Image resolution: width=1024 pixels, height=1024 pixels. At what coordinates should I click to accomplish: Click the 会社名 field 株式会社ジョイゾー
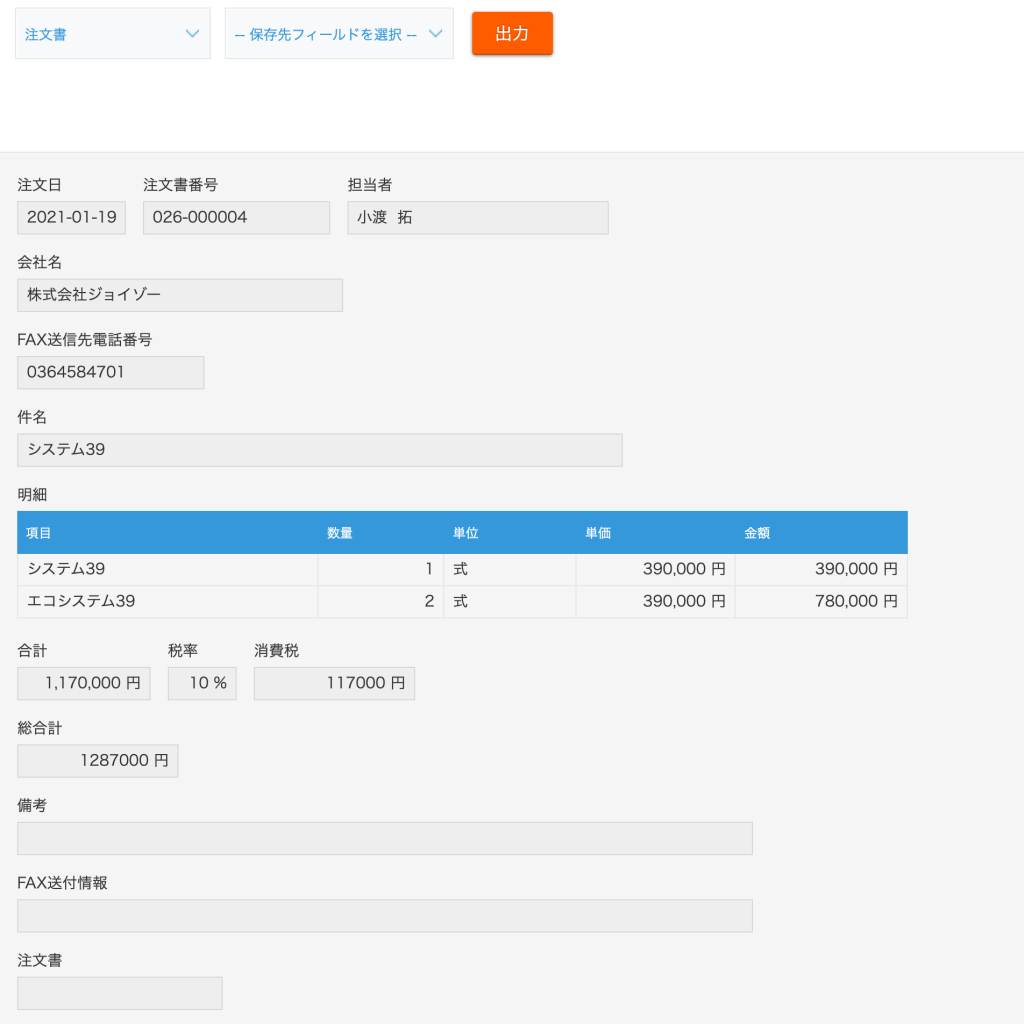pyautogui.click(x=180, y=295)
